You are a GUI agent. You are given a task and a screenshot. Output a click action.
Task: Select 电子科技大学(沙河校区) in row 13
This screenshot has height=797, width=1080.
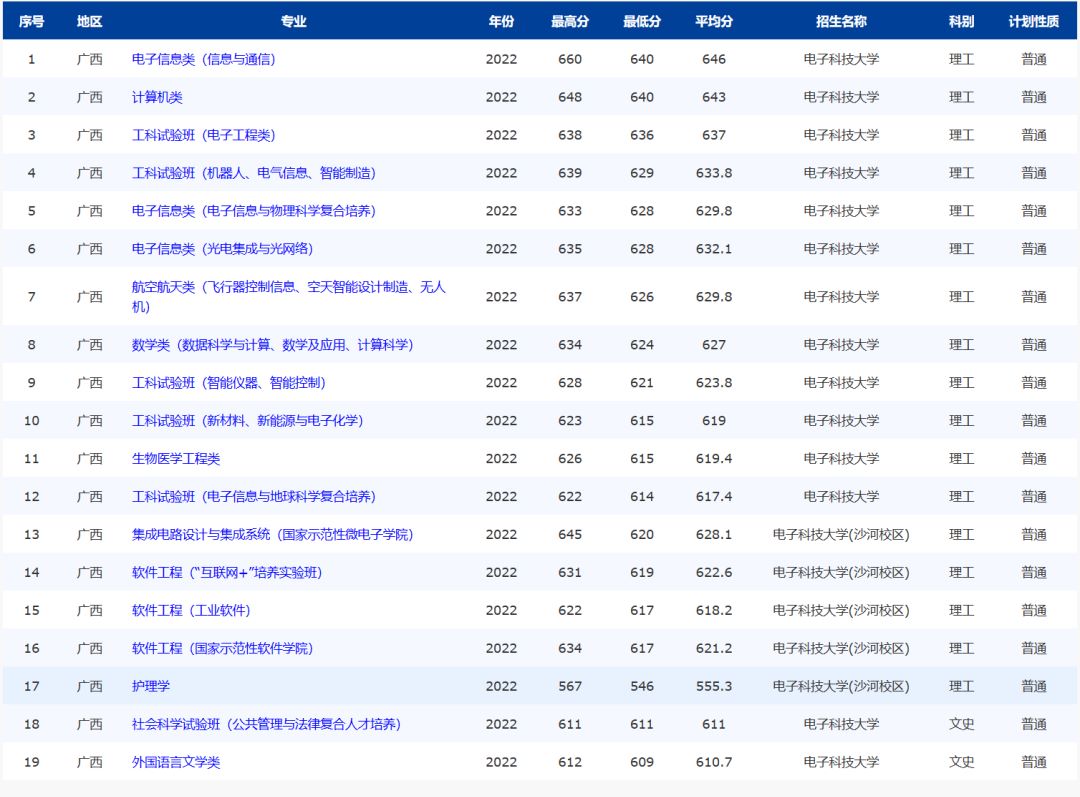click(841, 534)
